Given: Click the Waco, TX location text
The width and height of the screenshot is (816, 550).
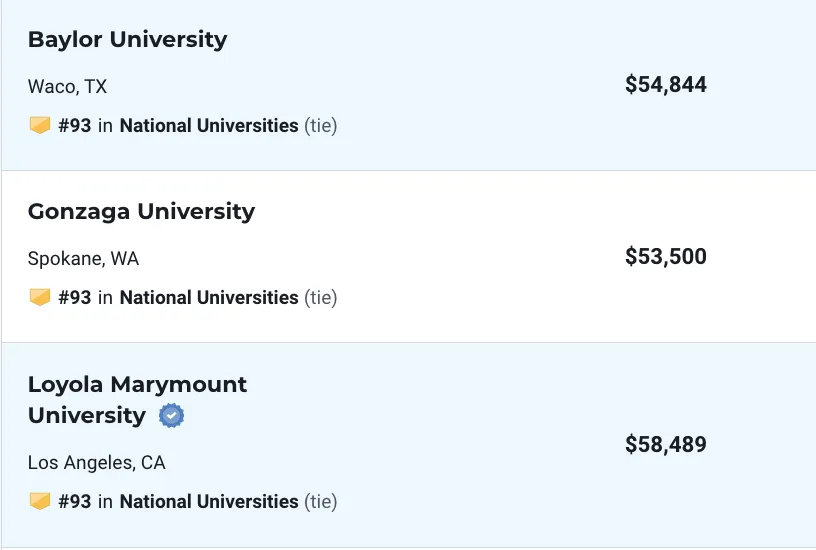Looking at the screenshot, I should tap(68, 86).
